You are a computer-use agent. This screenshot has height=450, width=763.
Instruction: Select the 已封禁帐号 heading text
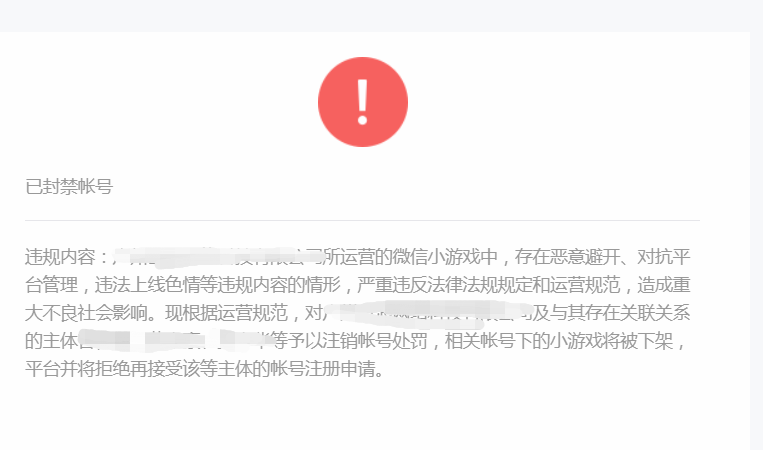point(69,186)
